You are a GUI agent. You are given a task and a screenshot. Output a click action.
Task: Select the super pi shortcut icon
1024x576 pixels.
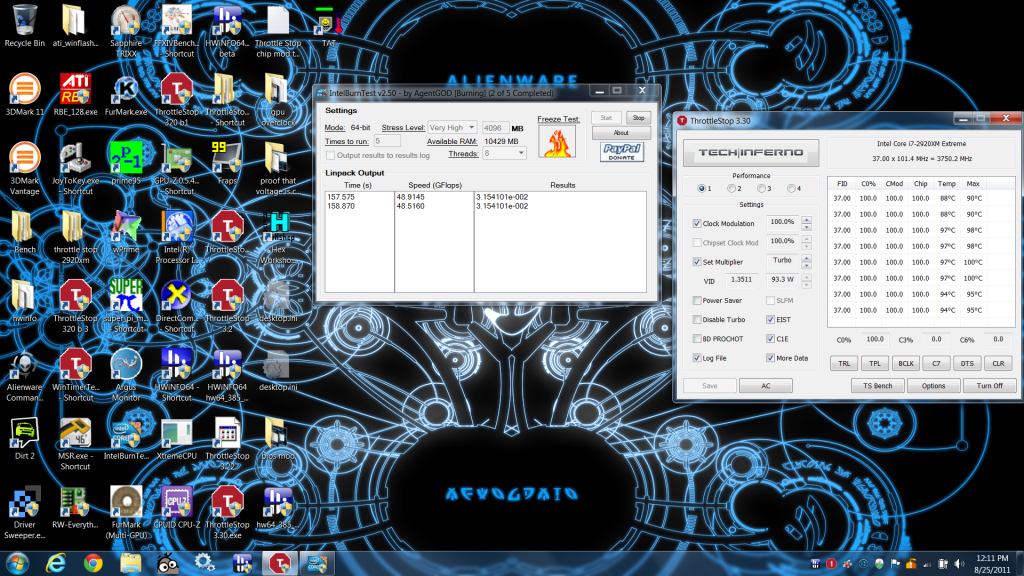coord(126,306)
